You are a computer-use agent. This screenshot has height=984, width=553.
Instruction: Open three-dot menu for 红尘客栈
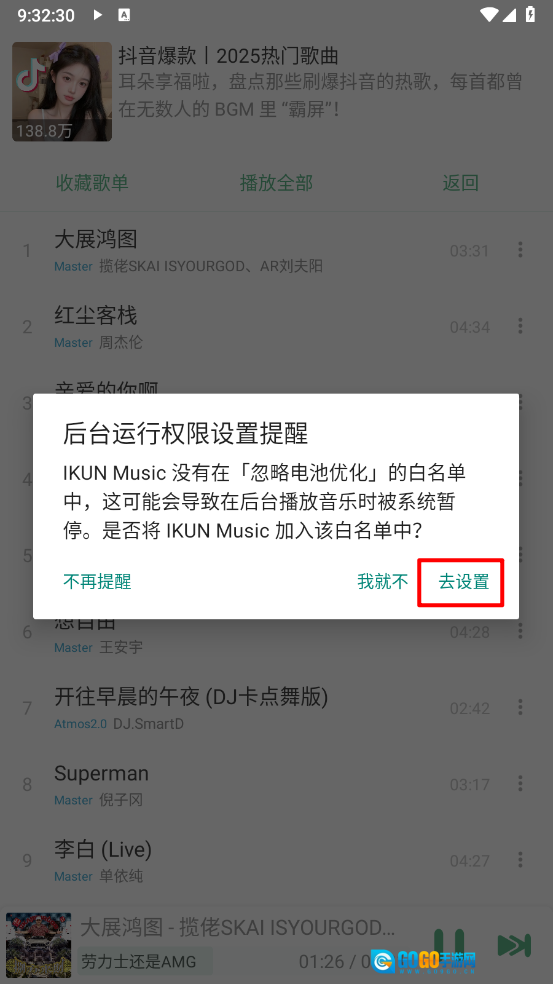[x=520, y=326]
